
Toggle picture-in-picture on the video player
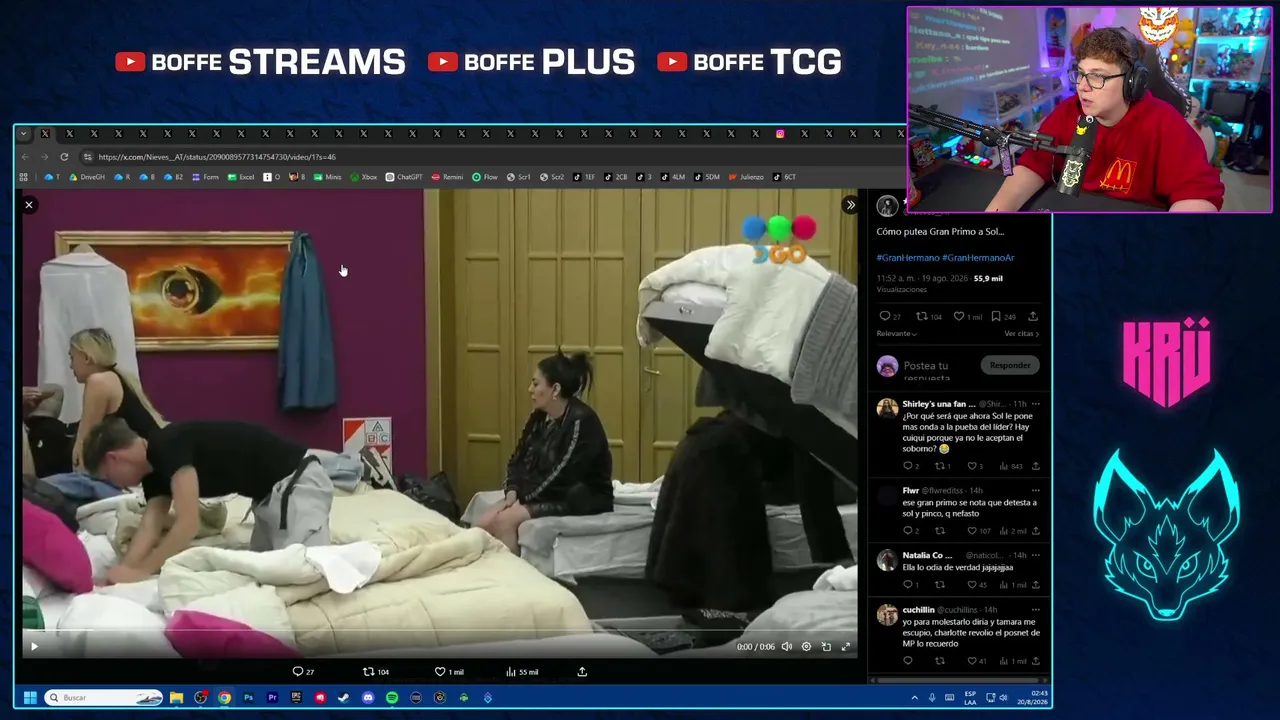[x=826, y=647]
